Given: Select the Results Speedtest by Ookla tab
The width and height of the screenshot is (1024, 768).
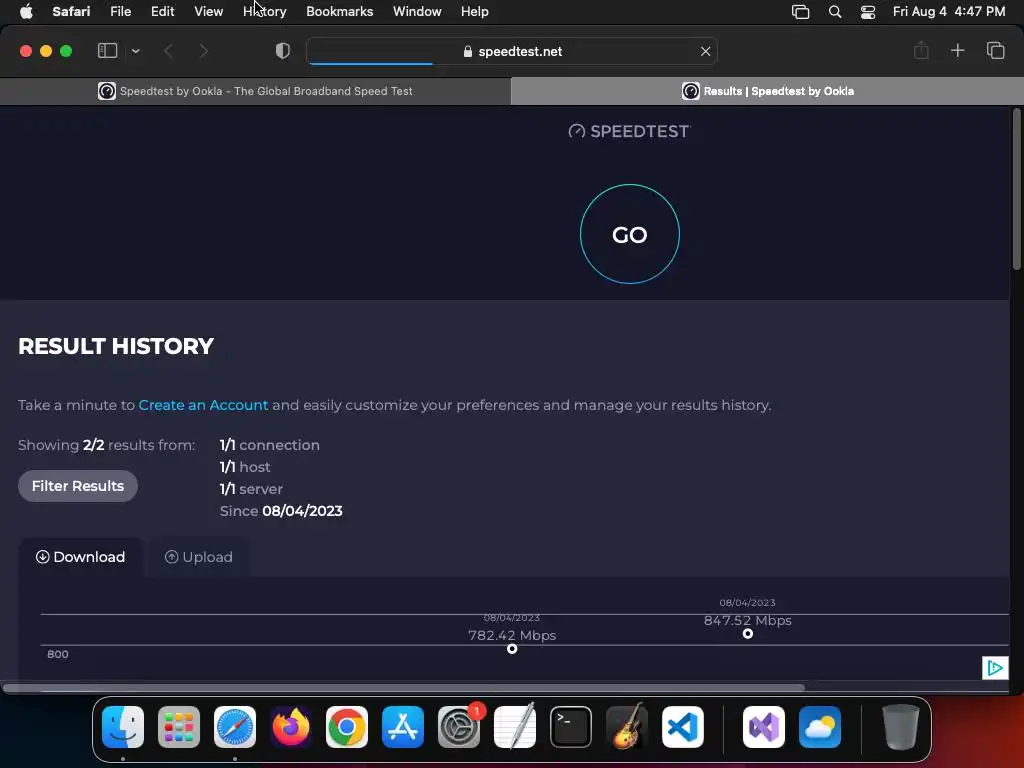Looking at the screenshot, I should (x=767, y=91).
